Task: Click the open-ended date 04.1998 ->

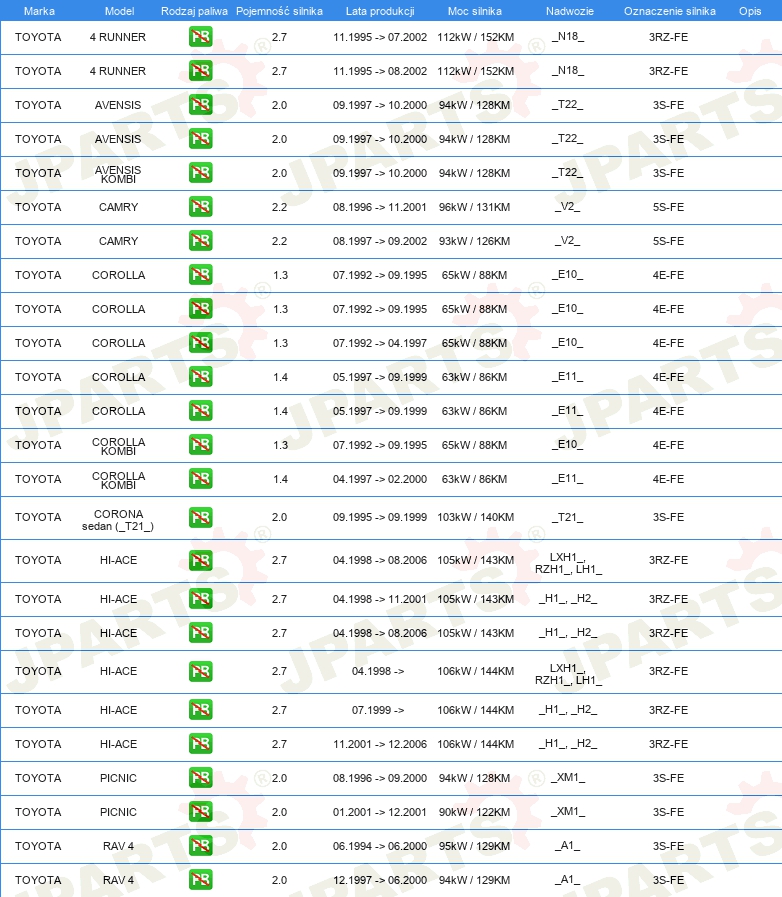Action: click(378, 671)
